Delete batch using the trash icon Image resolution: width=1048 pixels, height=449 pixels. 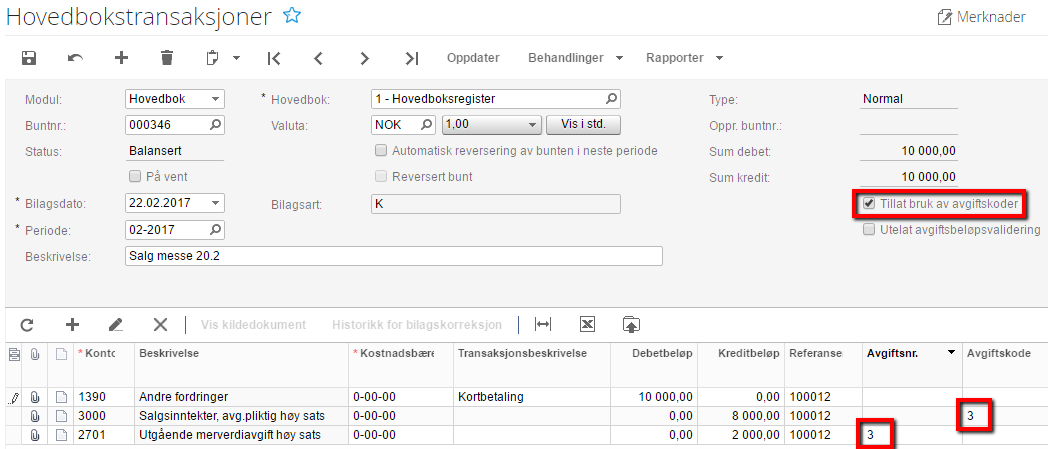click(x=167, y=58)
